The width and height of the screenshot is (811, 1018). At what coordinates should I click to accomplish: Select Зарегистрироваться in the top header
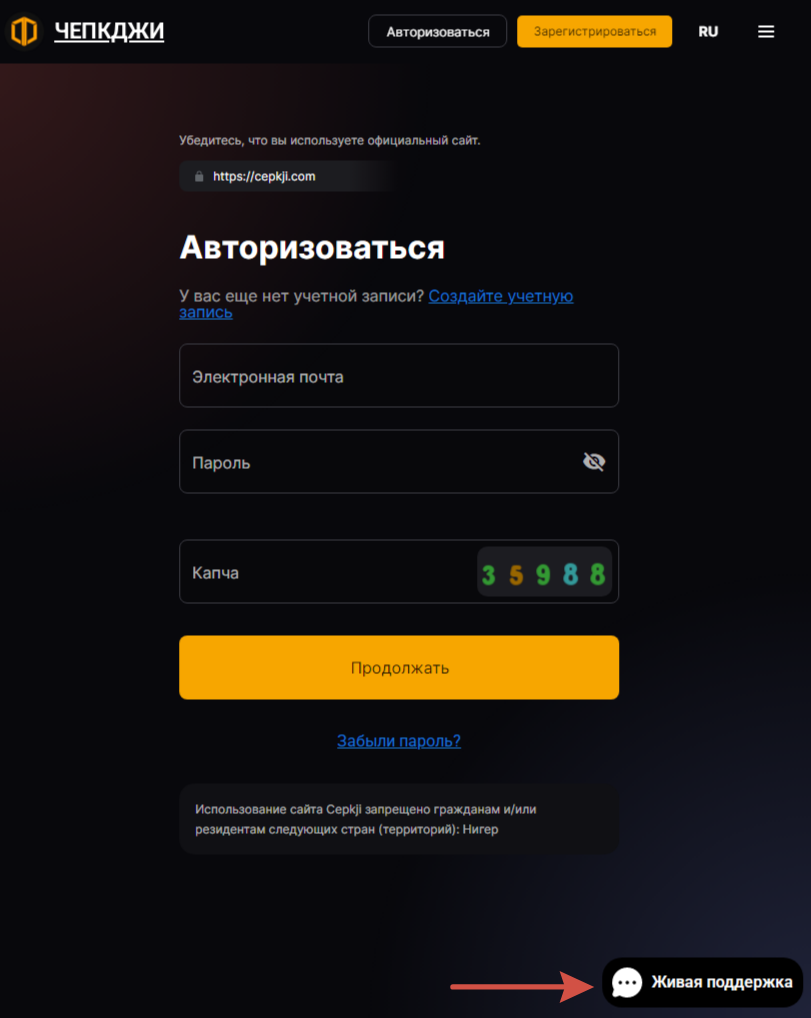click(594, 31)
